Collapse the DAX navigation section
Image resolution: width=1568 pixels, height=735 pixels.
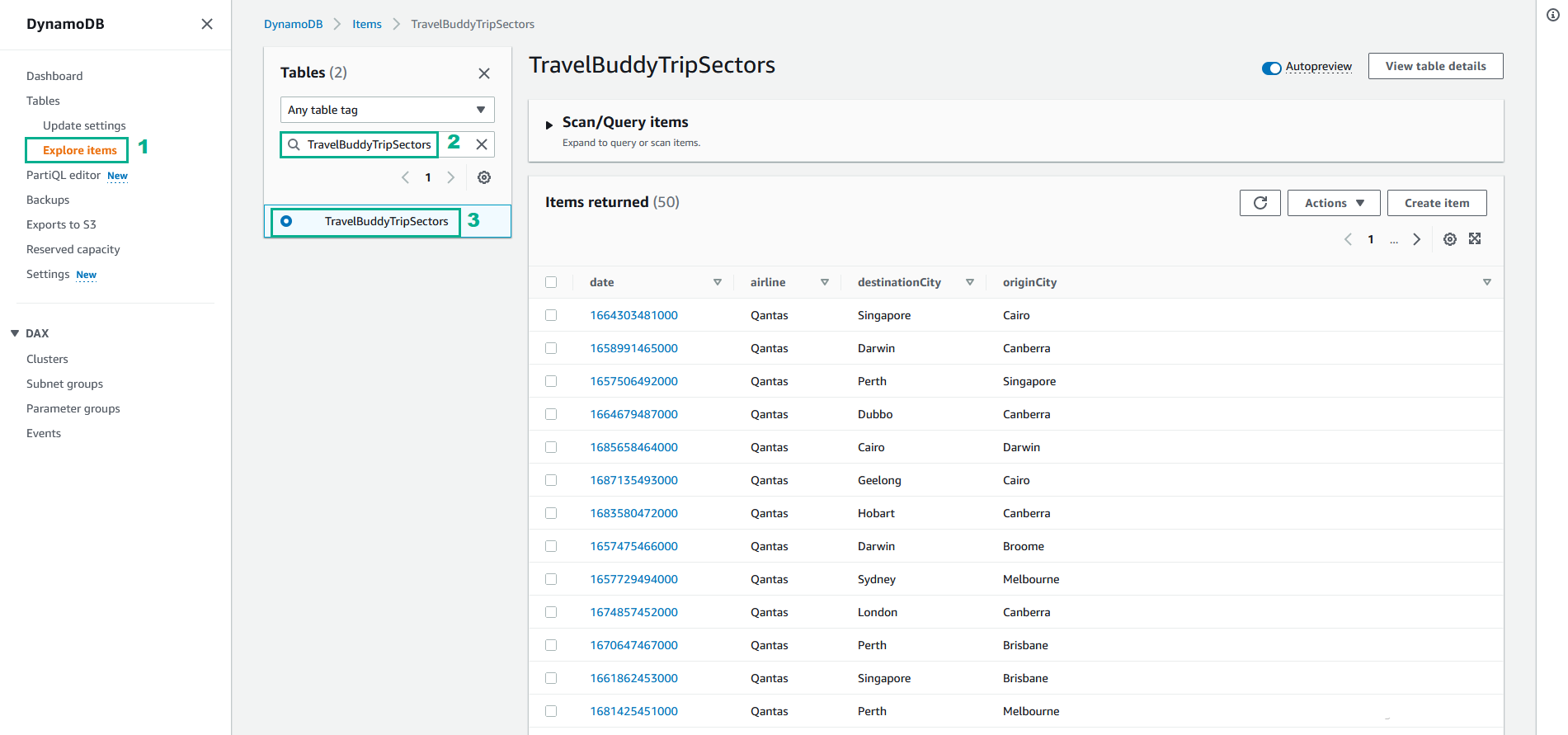click(x=15, y=333)
